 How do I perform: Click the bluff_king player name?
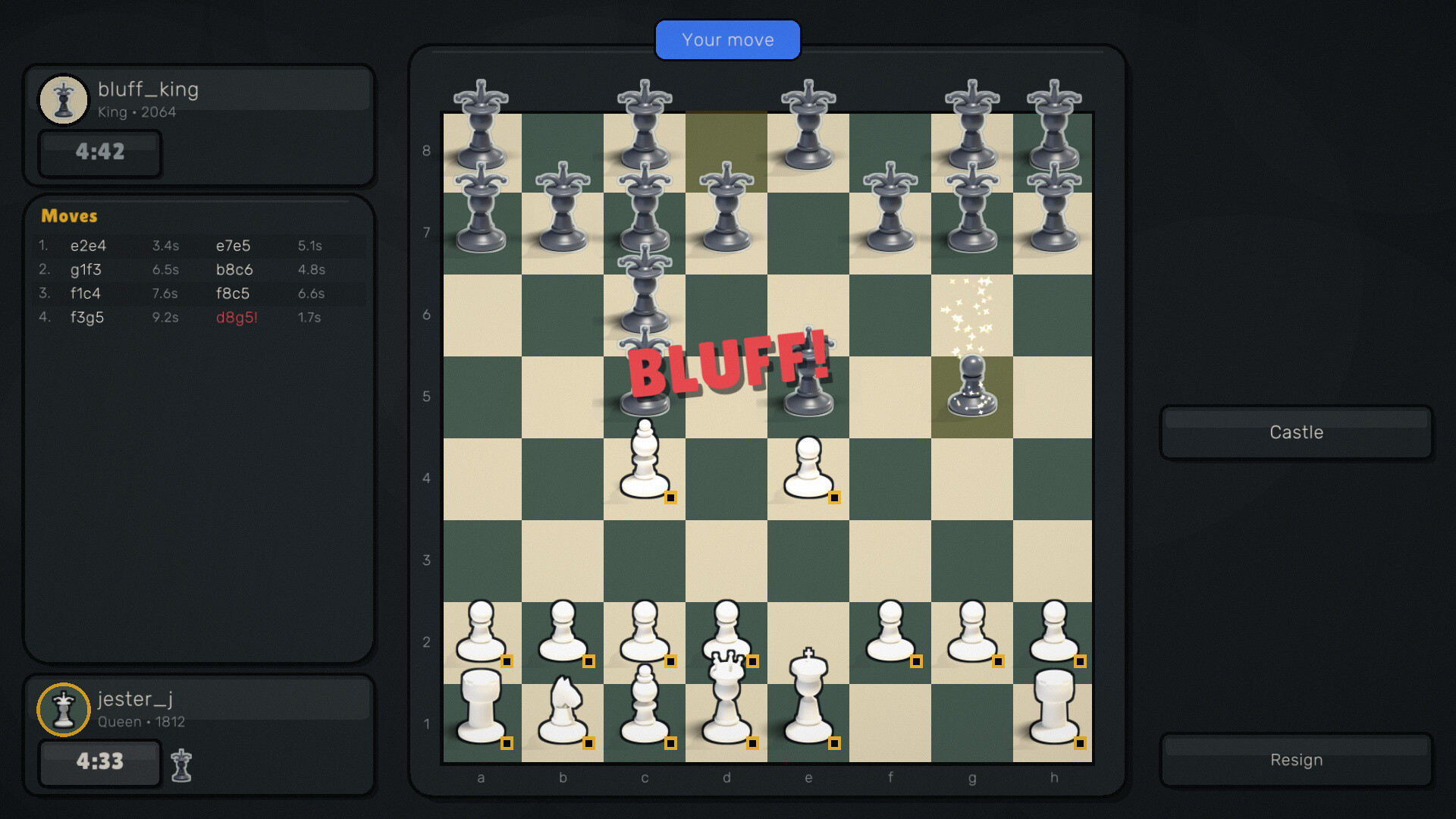click(148, 89)
